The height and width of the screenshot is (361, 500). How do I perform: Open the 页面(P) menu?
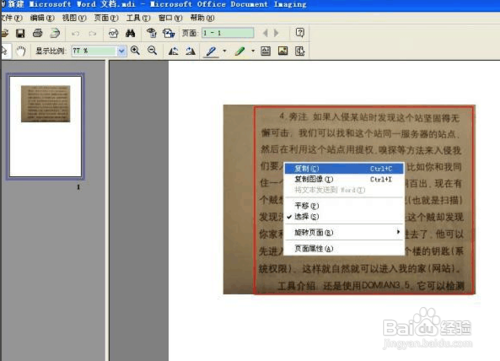[106, 18]
